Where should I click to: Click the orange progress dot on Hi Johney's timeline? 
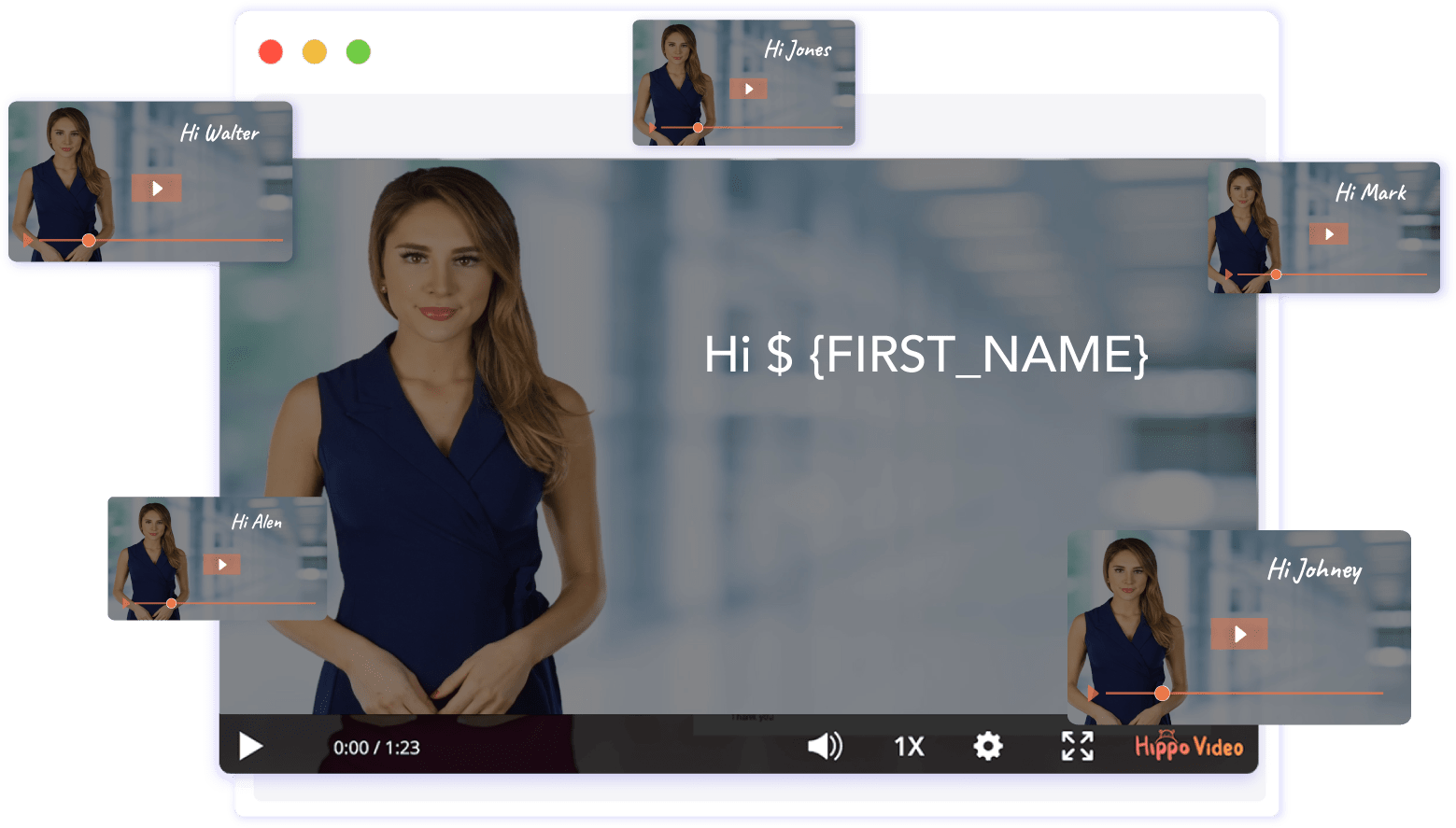point(1163,694)
